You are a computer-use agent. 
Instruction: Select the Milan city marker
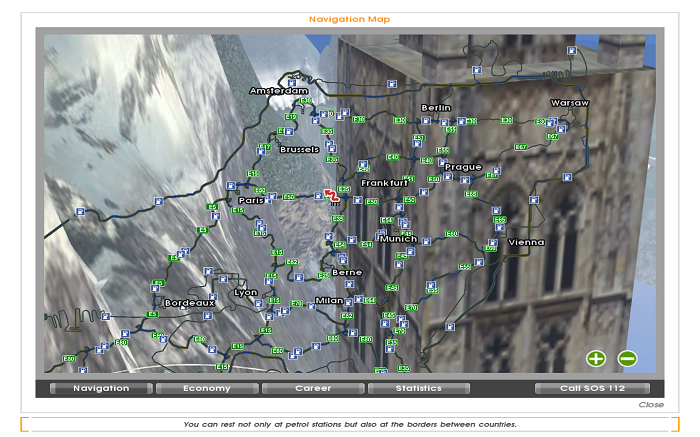click(x=328, y=300)
